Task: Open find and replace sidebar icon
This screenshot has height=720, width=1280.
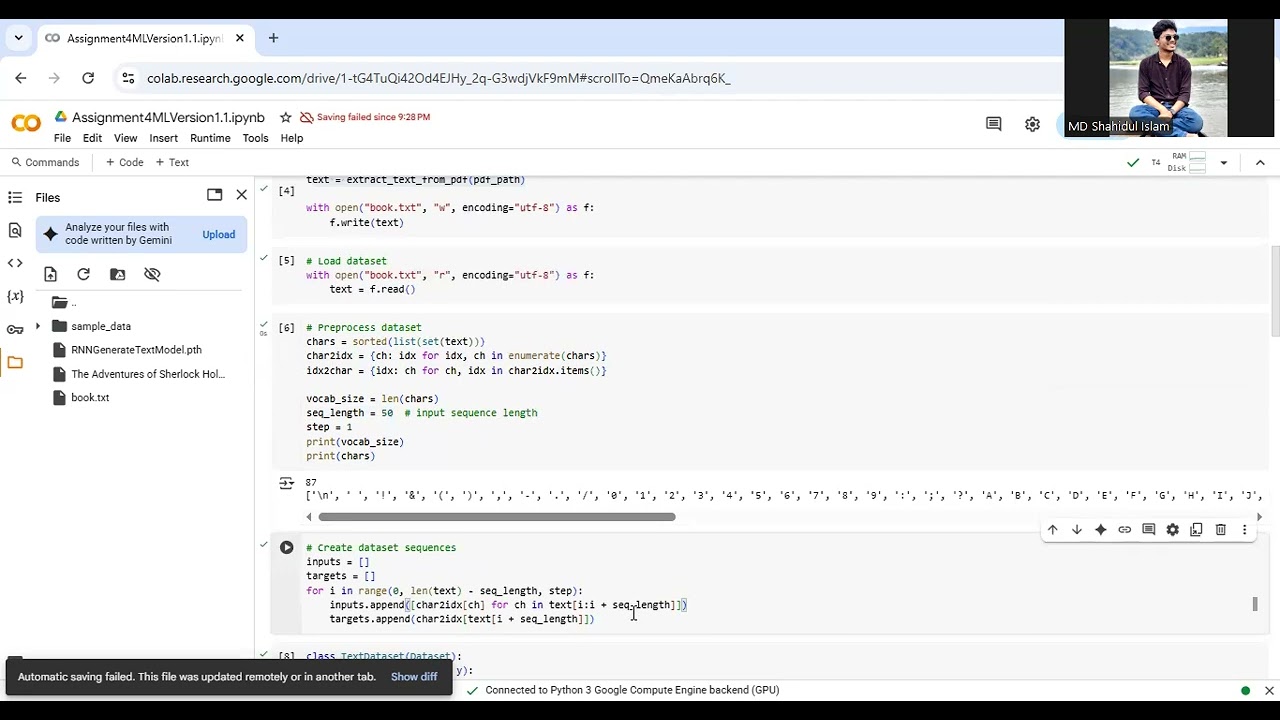Action: click(x=15, y=230)
